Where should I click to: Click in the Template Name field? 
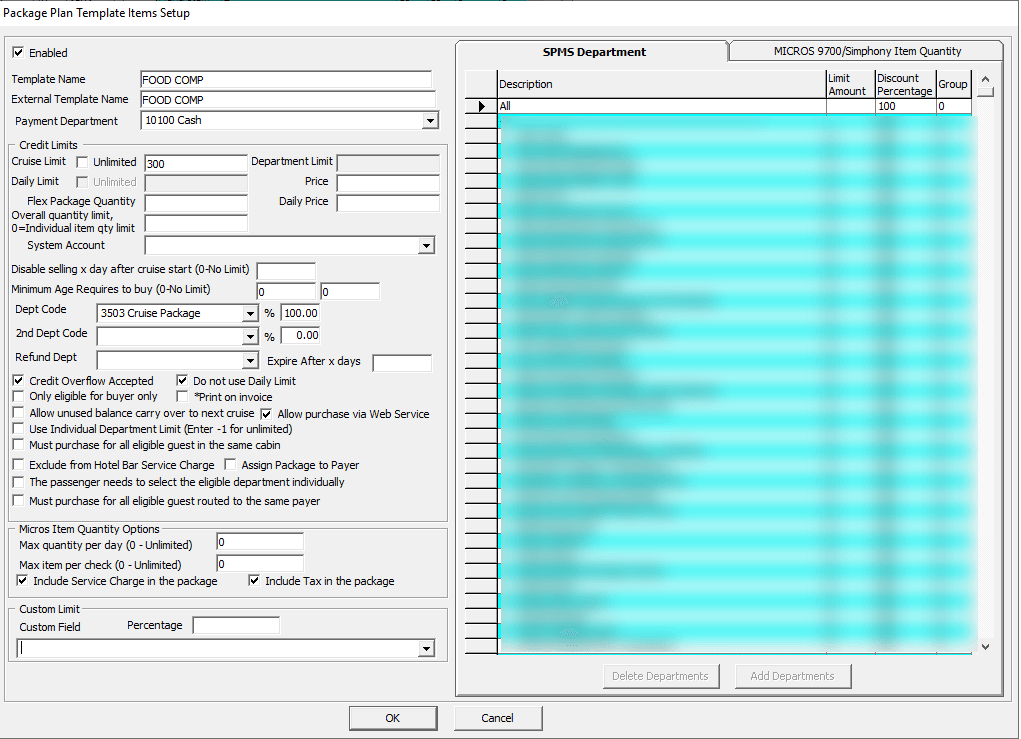click(x=287, y=80)
